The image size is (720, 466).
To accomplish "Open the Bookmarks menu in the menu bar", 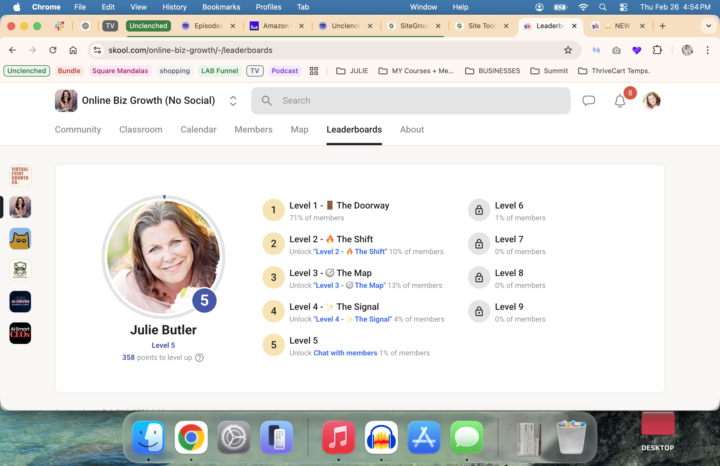I will click(221, 7).
